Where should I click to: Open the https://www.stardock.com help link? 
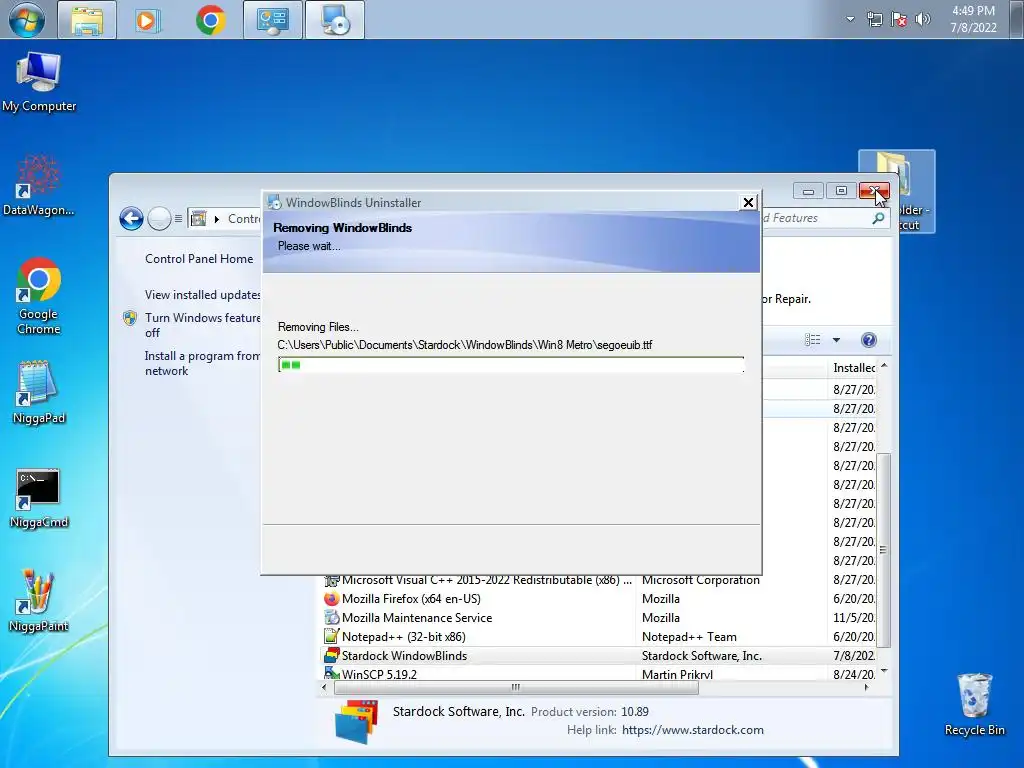click(x=692, y=730)
